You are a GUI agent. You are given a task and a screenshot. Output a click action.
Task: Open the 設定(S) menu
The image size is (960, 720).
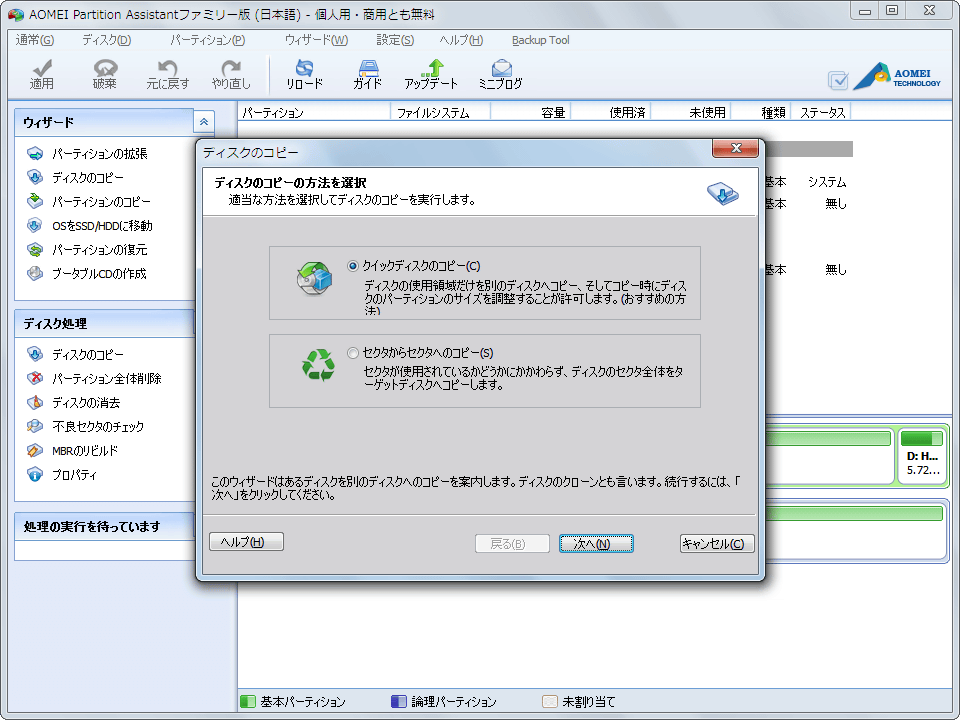395,40
